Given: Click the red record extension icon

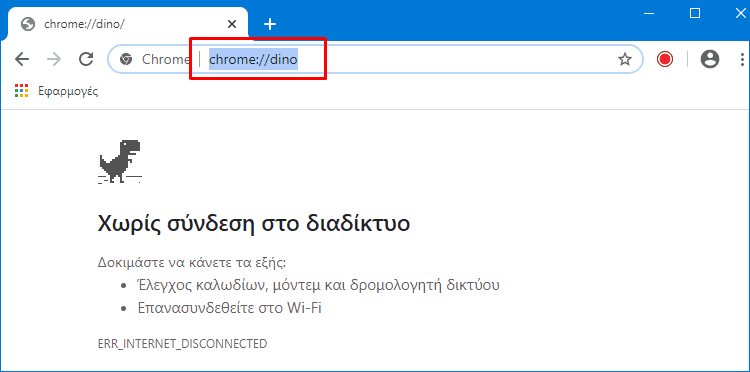Looking at the screenshot, I should coord(665,59).
